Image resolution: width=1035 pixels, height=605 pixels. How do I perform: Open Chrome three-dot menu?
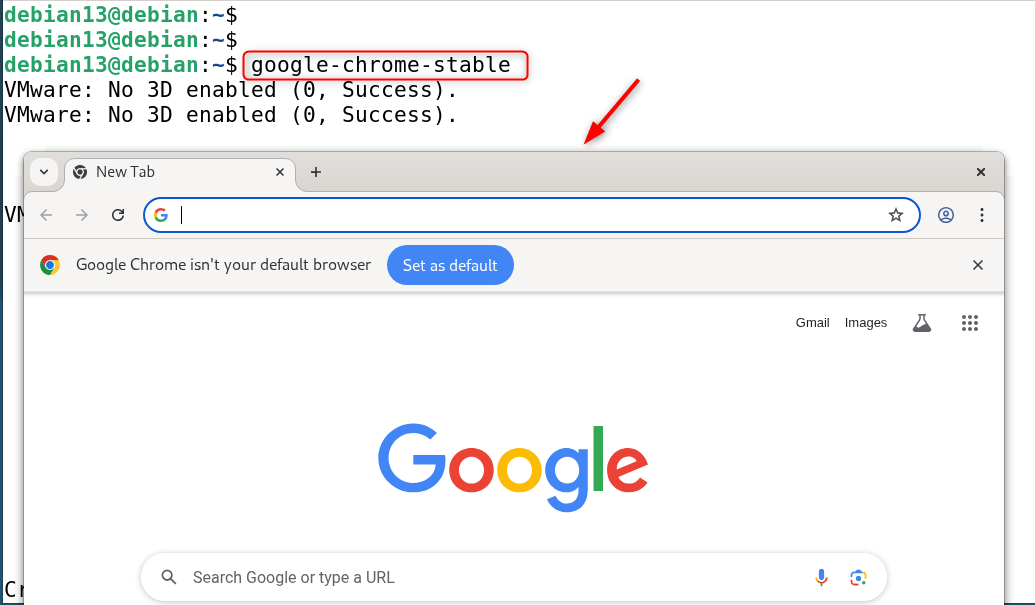tap(982, 215)
